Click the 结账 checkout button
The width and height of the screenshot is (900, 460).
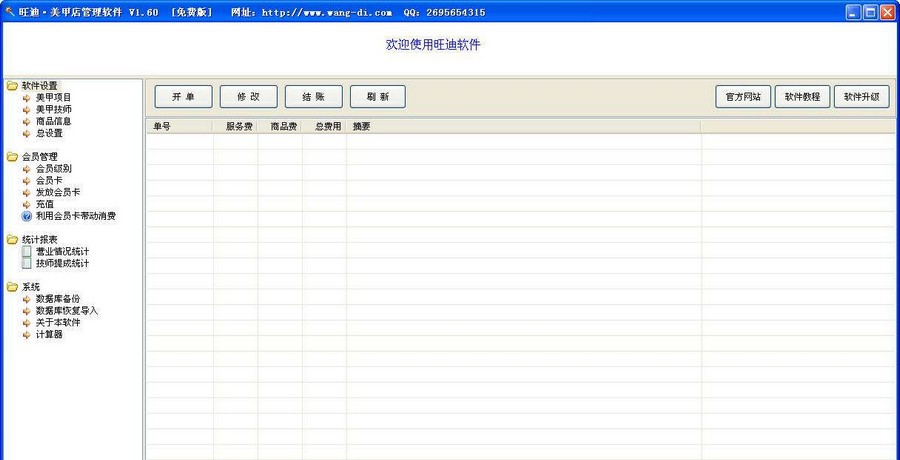coord(313,97)
